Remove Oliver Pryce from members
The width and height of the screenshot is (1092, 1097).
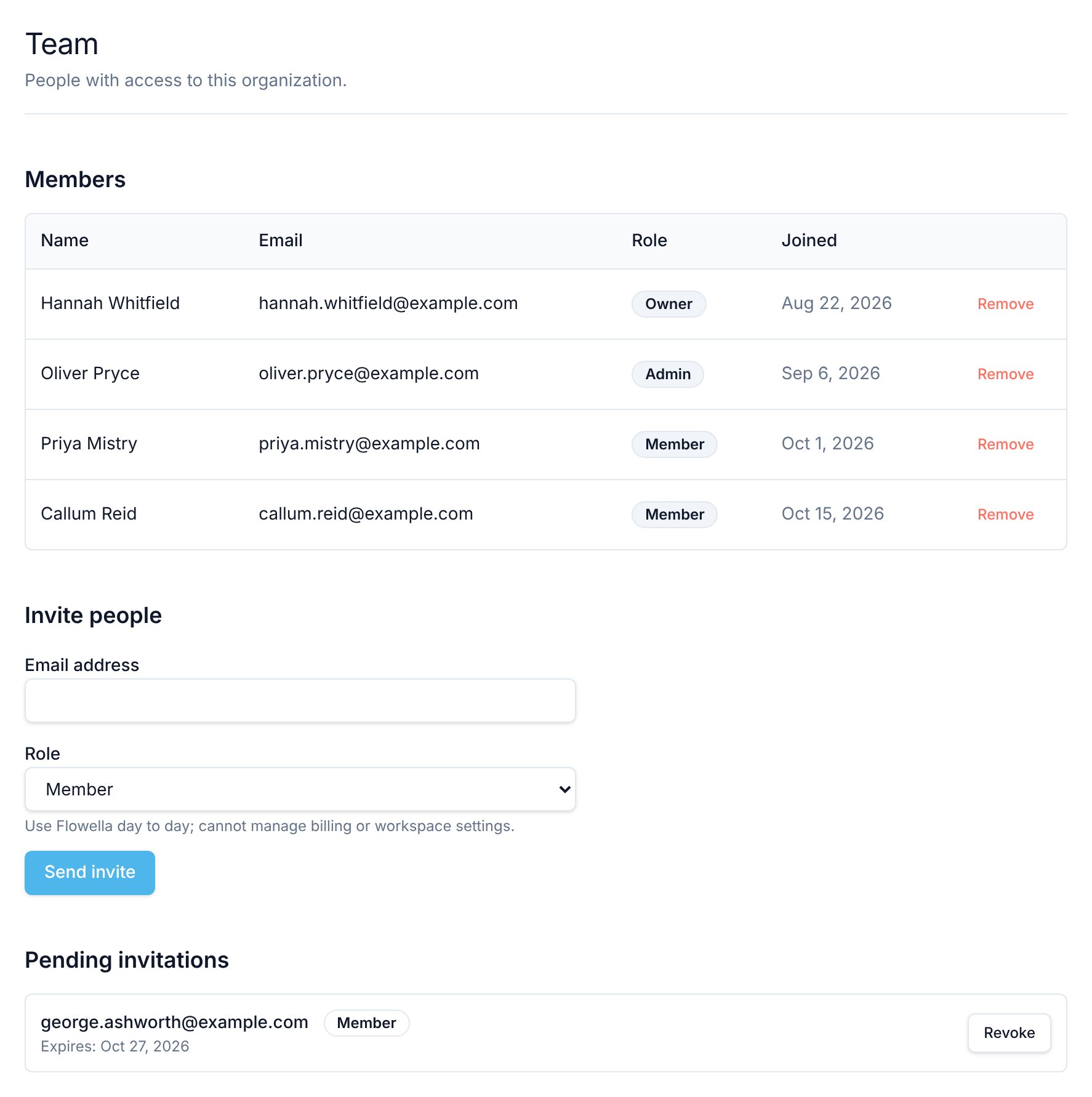click(x=1005, y=374)
